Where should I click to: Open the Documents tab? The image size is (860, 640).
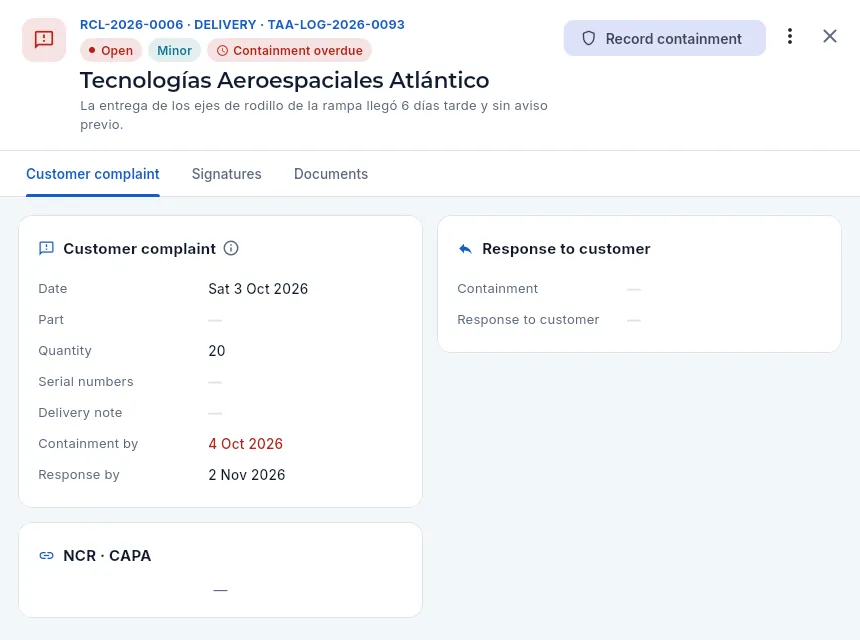[x=331, y=174]
